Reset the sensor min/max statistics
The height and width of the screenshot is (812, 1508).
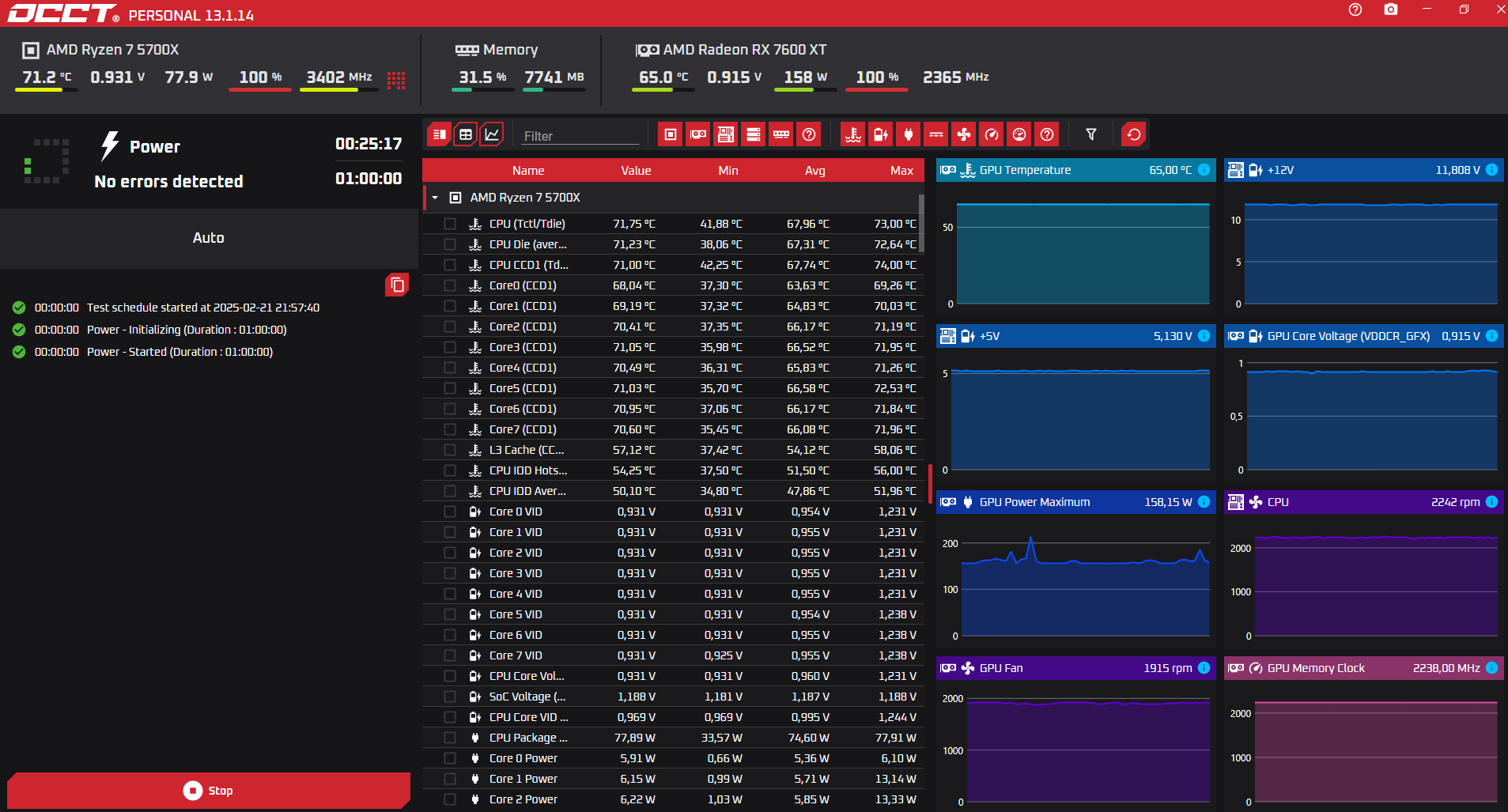[x=1134, y=134]
